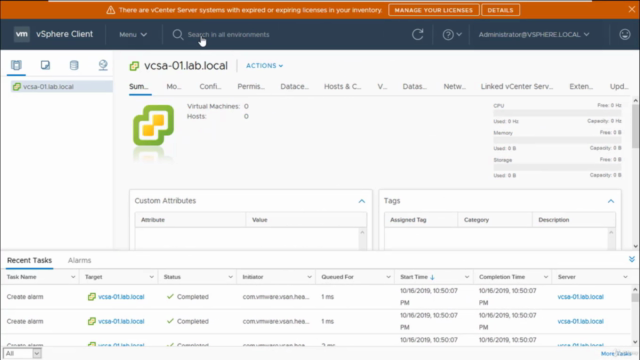
Task: Click More Tasks link
Action: point(616,353)
